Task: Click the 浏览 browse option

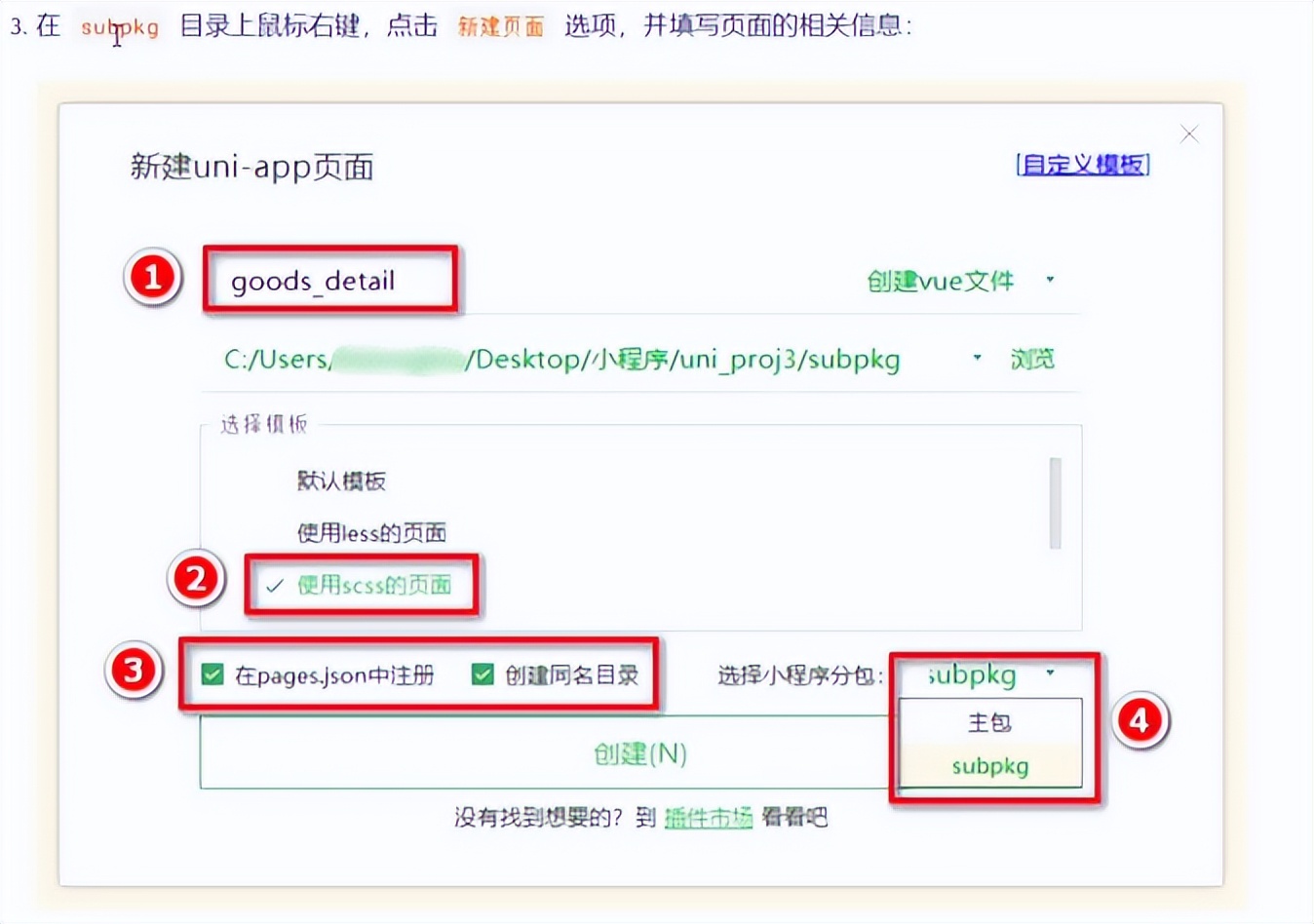Action: pyautogui.click(x=1032, y=359)
